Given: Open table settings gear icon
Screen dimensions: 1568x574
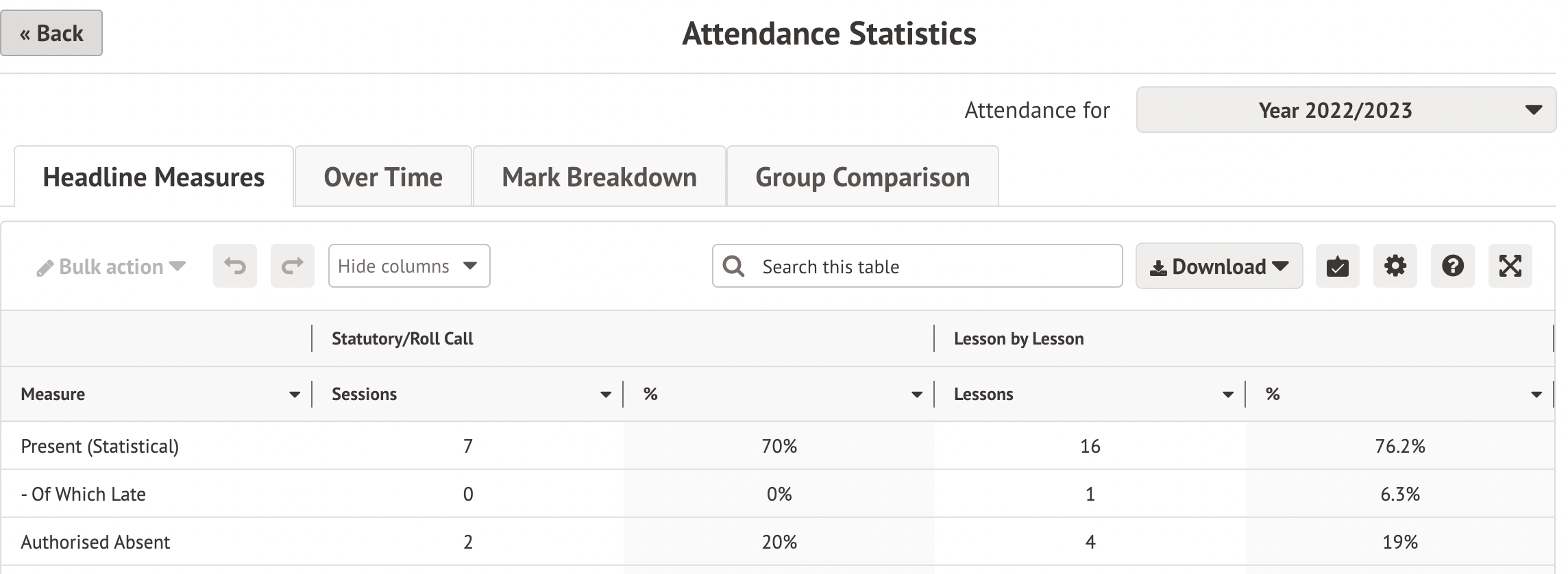Looking at the screenshot, I should (x=1395, y=266).
